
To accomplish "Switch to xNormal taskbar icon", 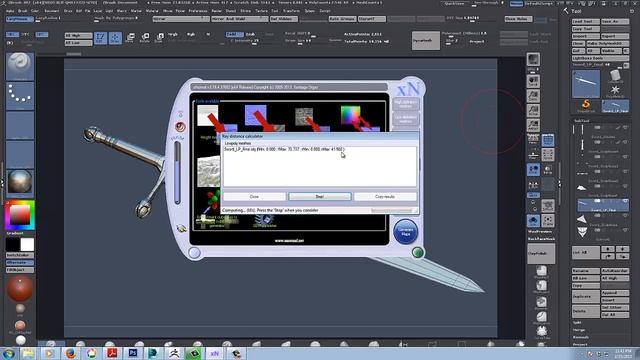I will coord(215,353).
